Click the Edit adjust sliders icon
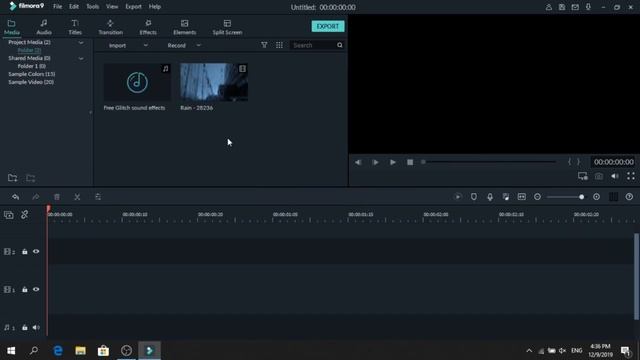 (x=98, y=197)
